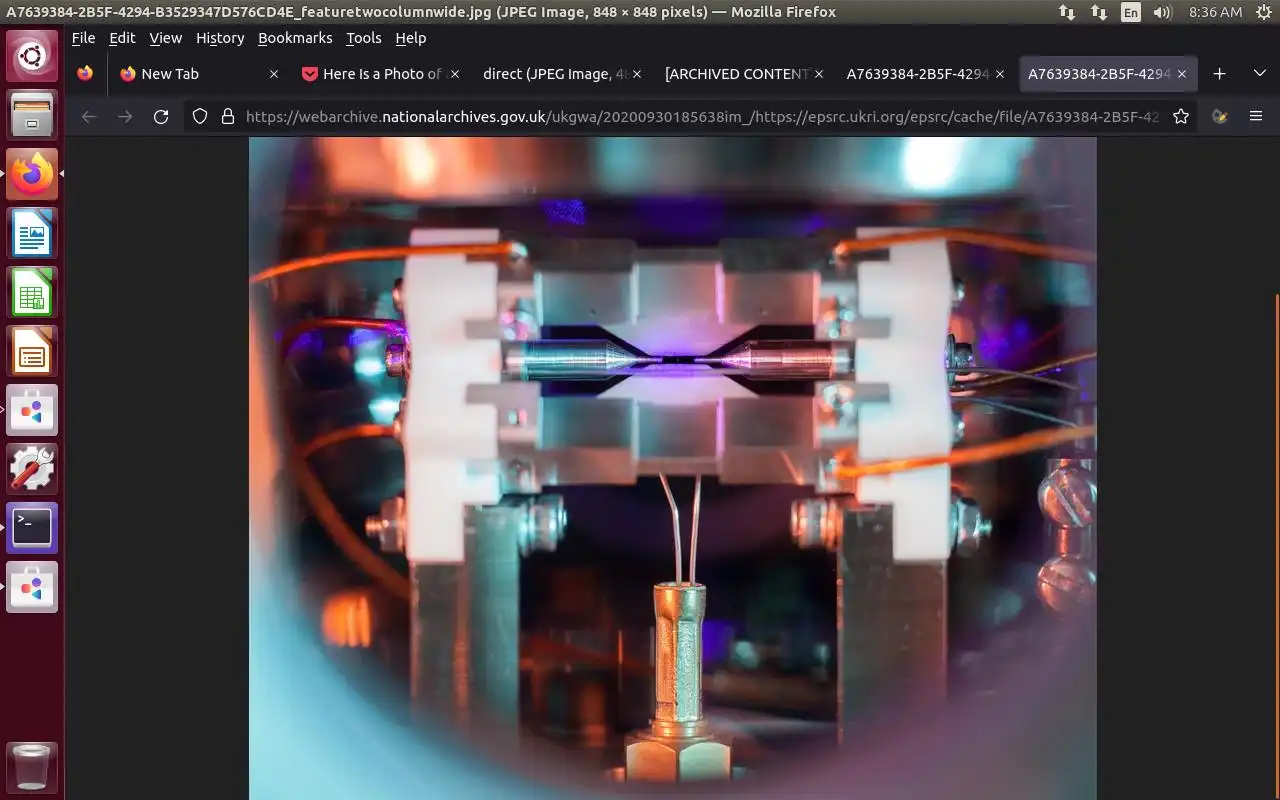
Task: Open the En keyboard layout indicator
Action: 1131,12
